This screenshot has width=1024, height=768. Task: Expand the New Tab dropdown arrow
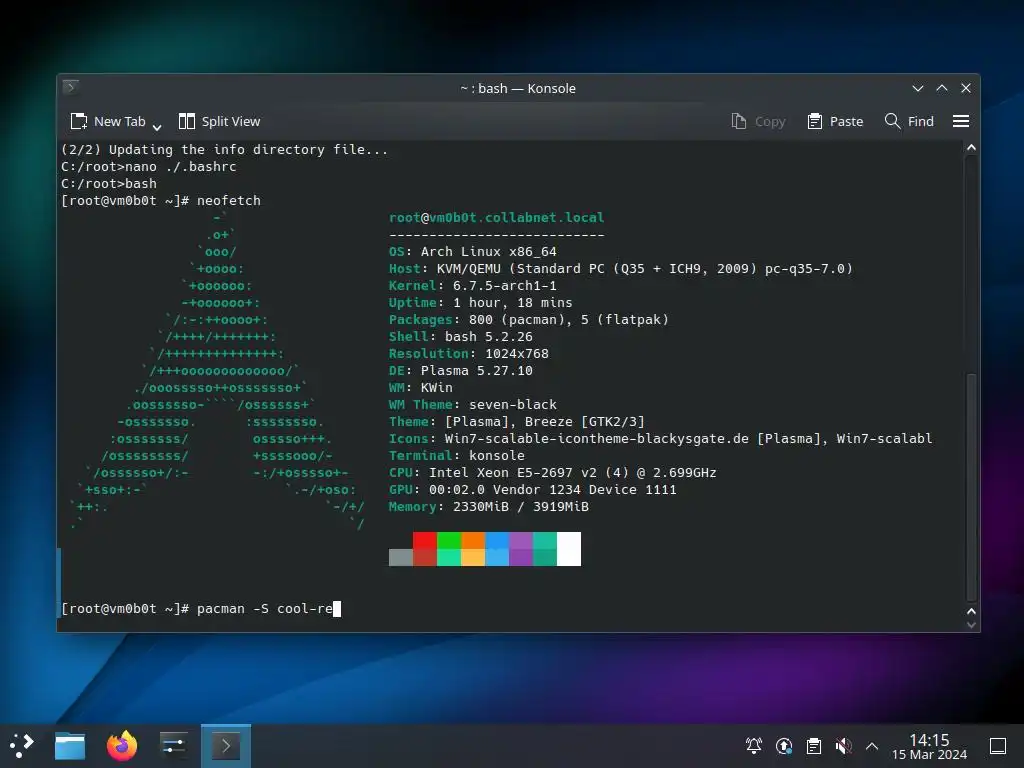click(157, 127)
